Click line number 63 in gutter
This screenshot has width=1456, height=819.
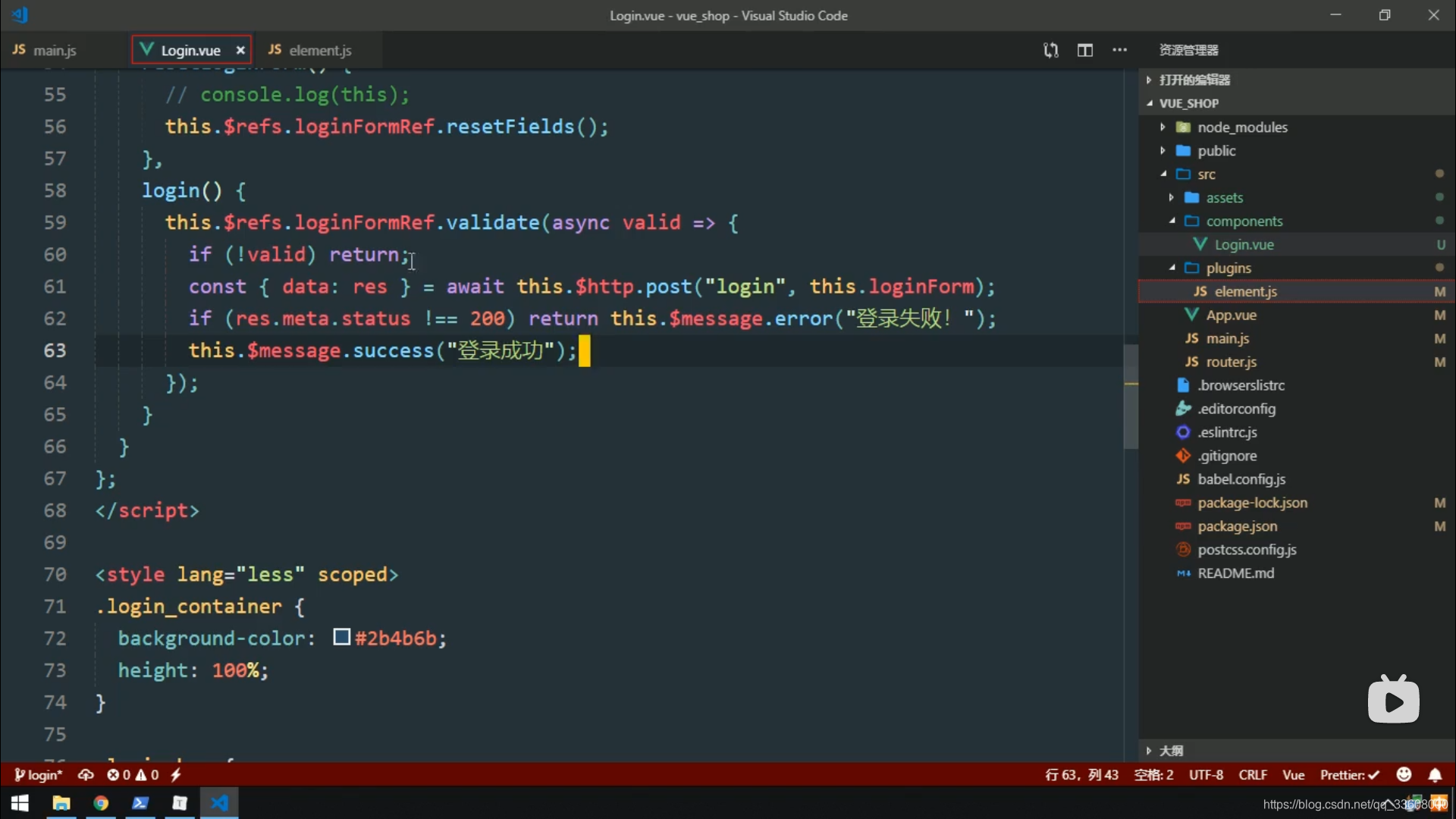click(55, 350)
